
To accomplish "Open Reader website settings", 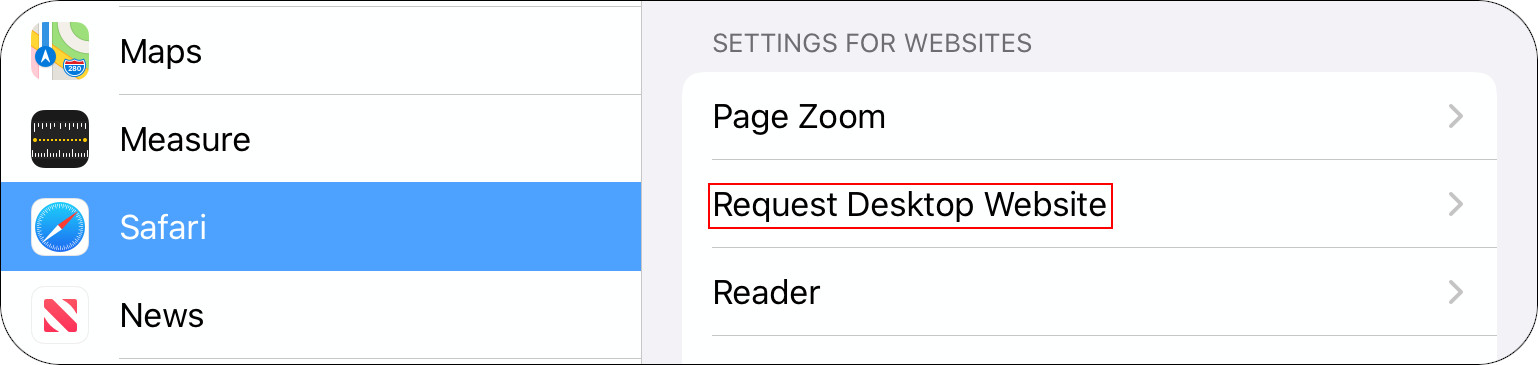I will tap(1089, 292).
